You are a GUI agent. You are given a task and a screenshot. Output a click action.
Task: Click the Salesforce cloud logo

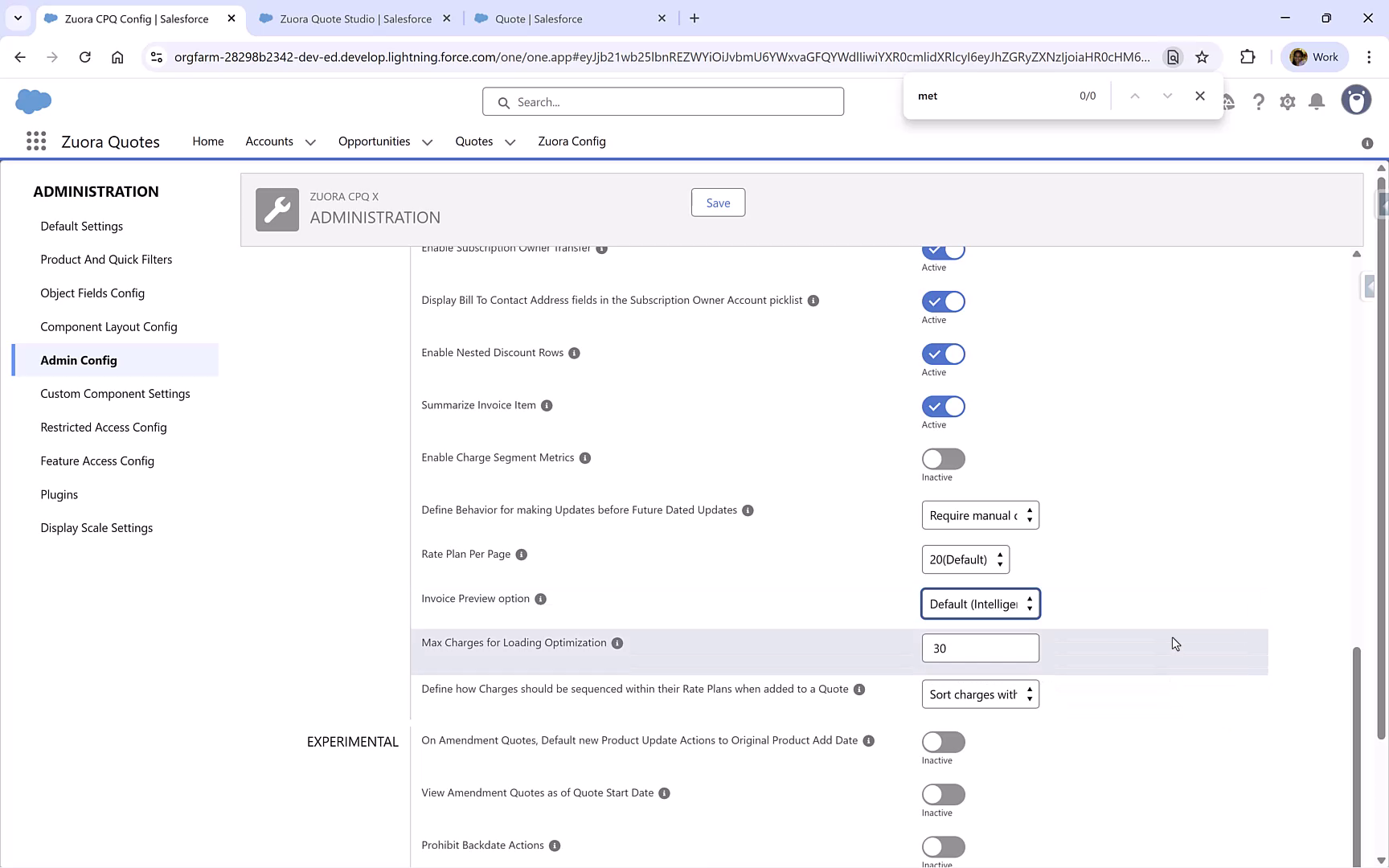[x=33, y=101]
